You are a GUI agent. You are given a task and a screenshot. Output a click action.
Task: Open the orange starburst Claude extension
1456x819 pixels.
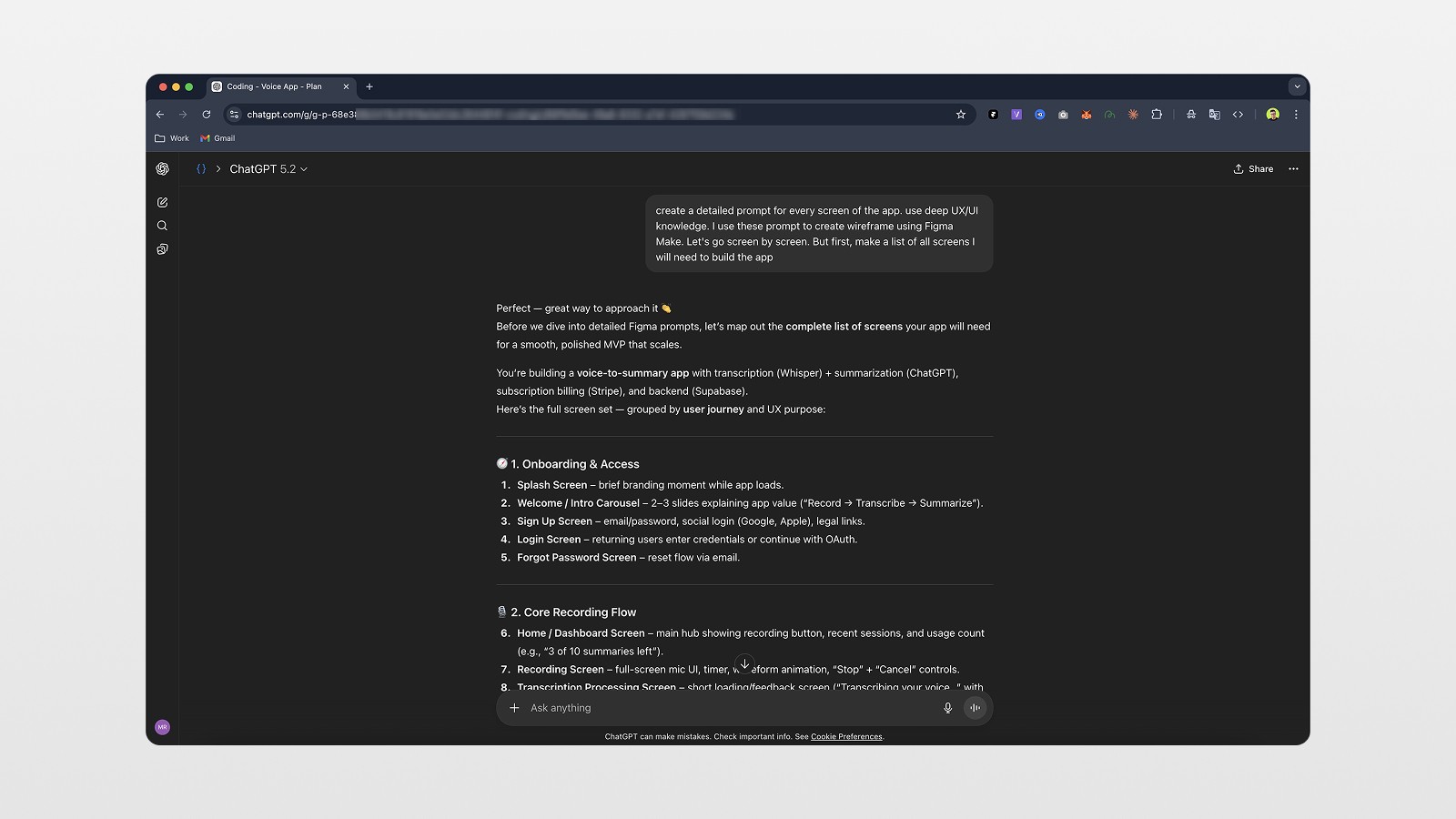coord(1133,115)
